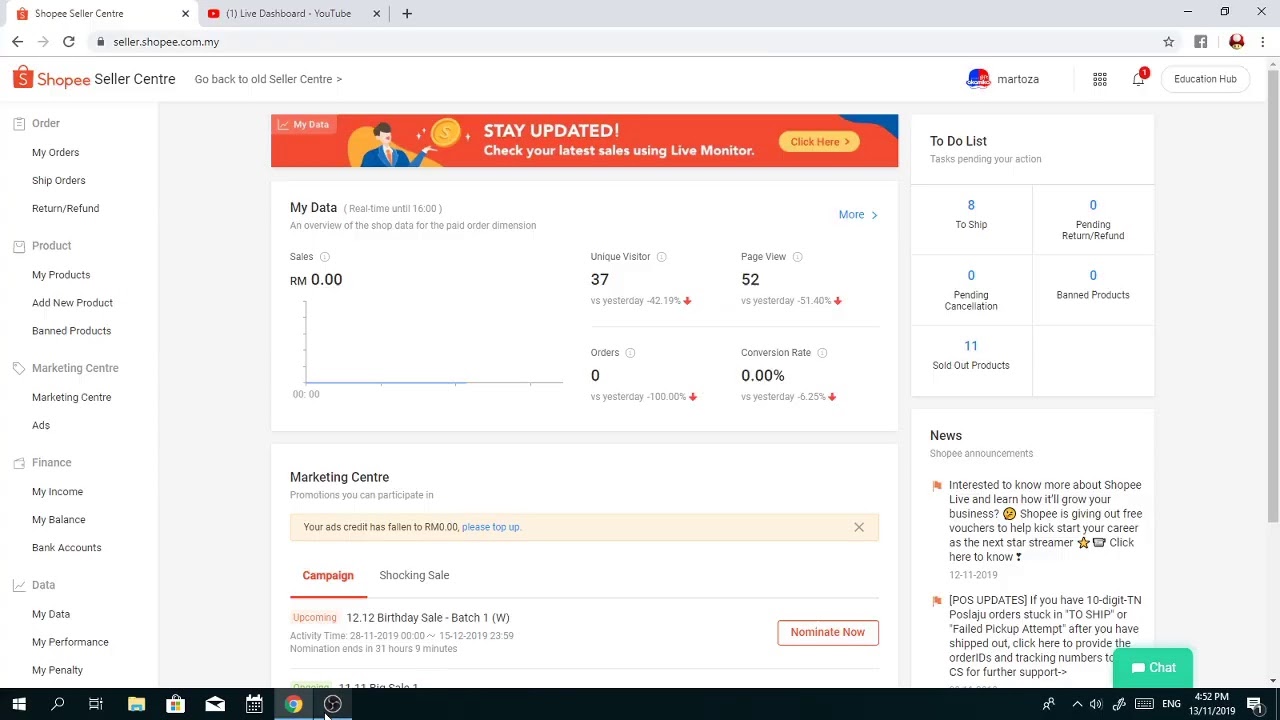Image resolution: width=1280 pixels, height=720 pixels.
Task: Open My Products in the sidebar
Action: pos(61,275)
